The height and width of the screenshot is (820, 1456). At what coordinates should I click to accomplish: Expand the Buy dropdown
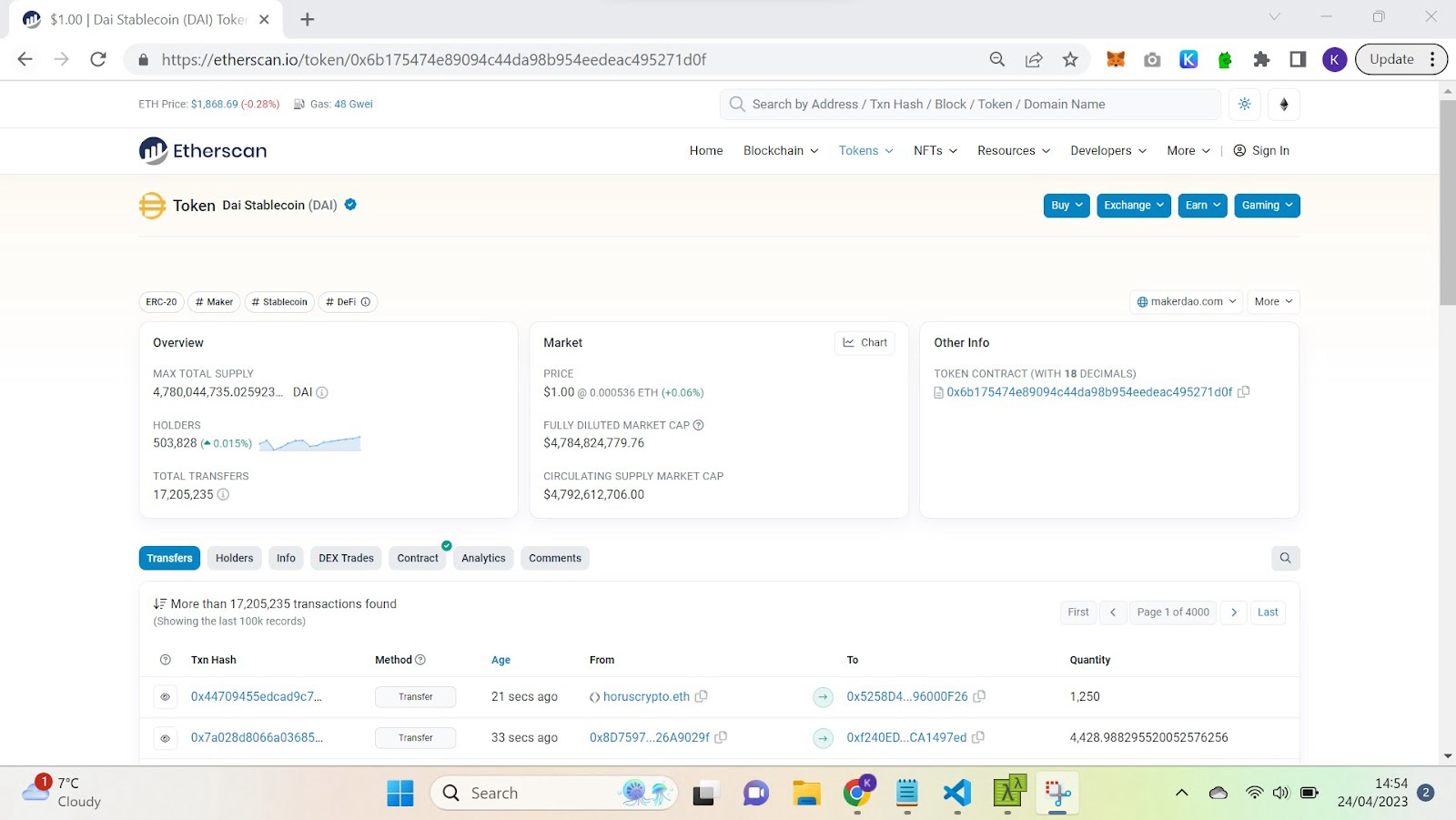[x=1066, y=206]
